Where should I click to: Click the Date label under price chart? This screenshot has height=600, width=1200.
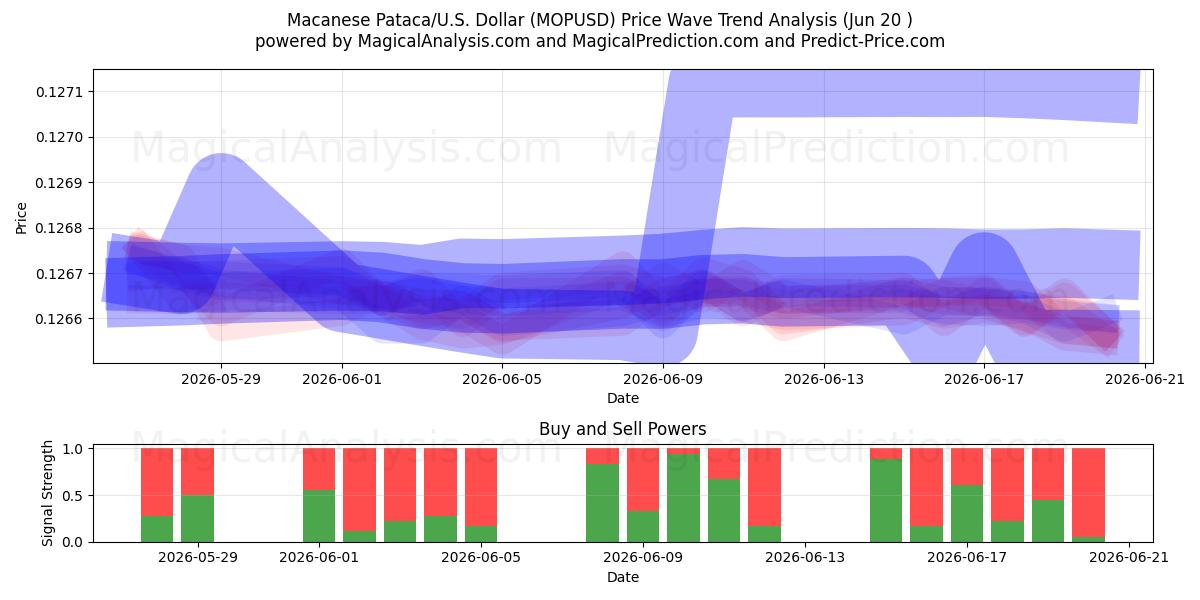(x=622, y=398)
